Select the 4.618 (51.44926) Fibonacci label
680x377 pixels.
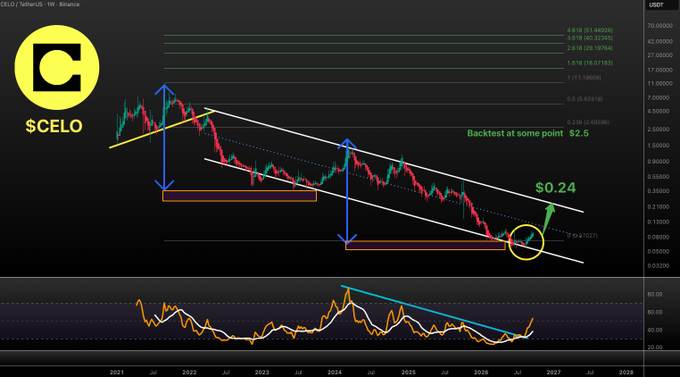tap(590, 30)
